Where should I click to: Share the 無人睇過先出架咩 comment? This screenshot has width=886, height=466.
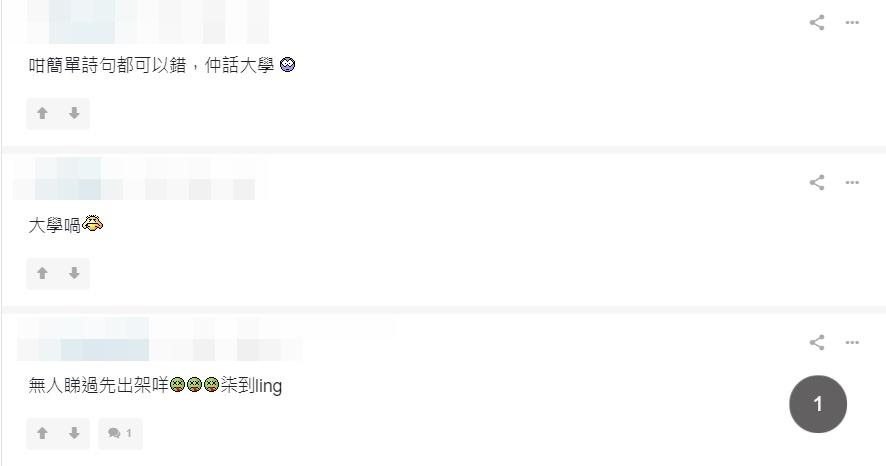point(817,342)
